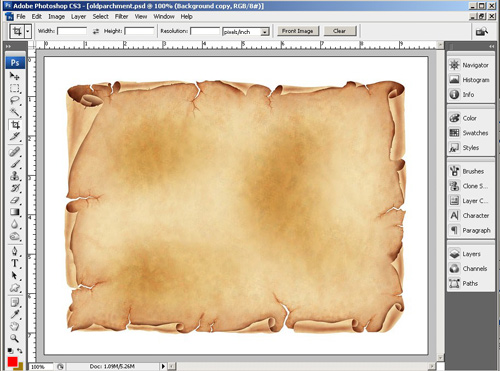Select the Move tool
This screenshot has height=371, width=500.
[14, 76]
